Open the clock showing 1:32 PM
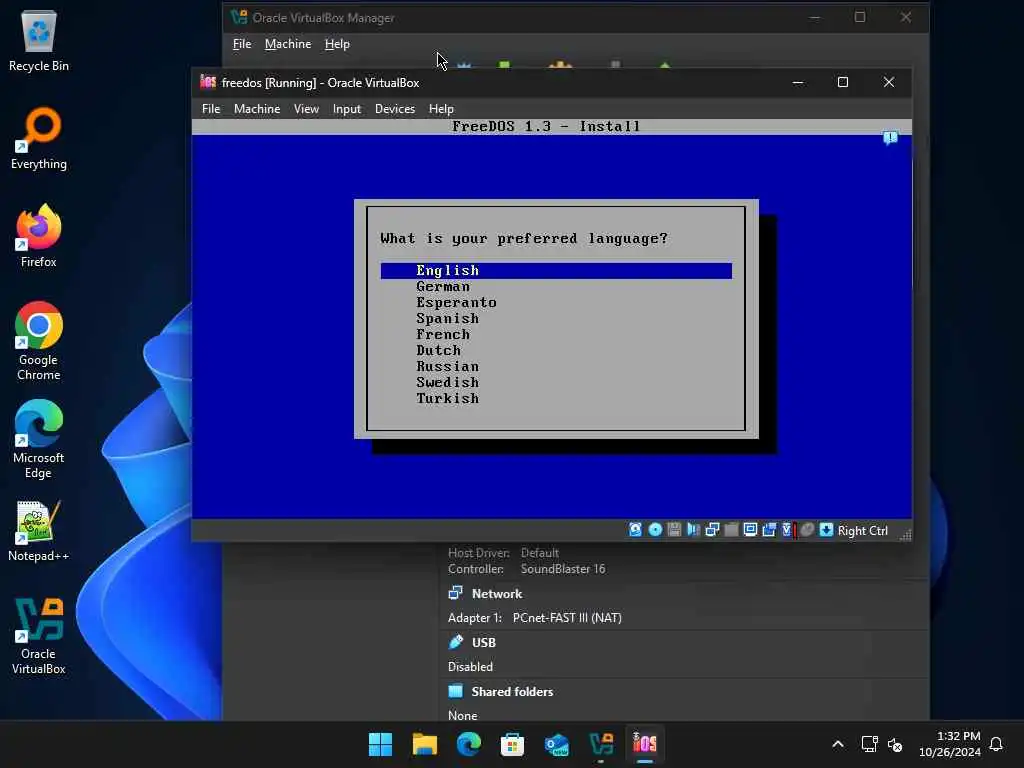The image size is (1024, 768). (x=950, y=744)
